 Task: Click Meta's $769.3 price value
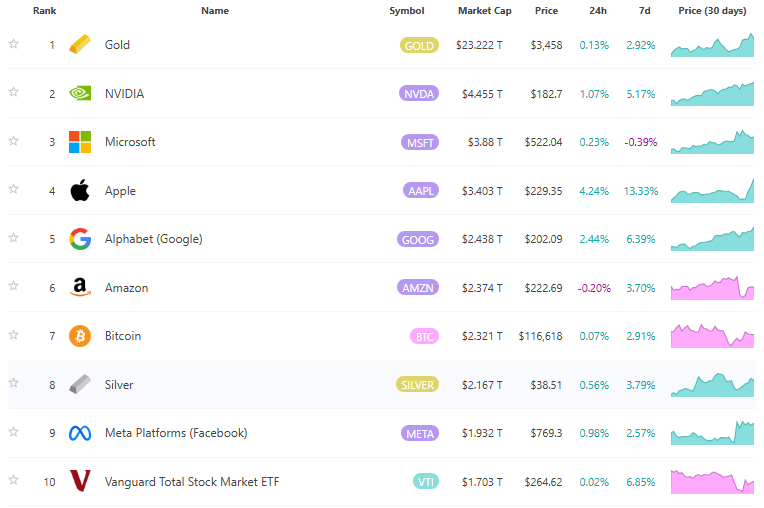546,433
